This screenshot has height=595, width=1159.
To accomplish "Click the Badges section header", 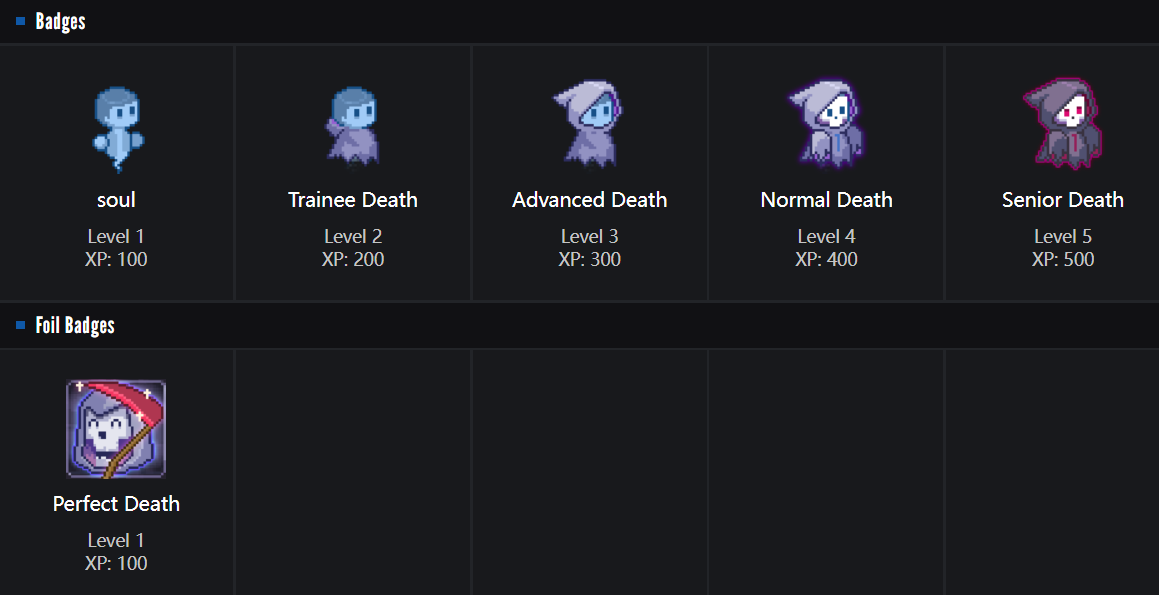I will tap(60, 21).
